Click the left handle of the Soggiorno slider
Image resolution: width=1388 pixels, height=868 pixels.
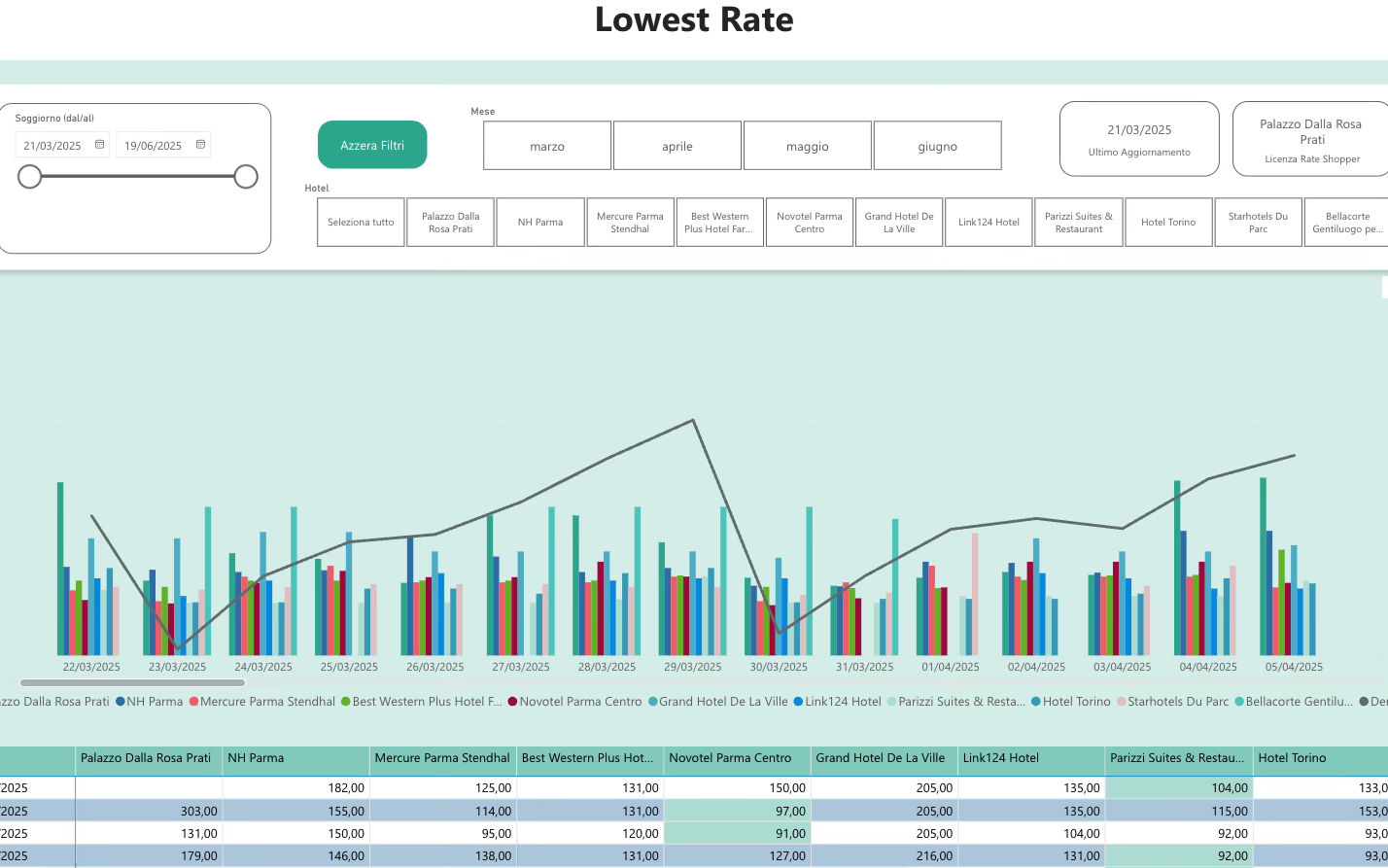click(x=30, y=176)
